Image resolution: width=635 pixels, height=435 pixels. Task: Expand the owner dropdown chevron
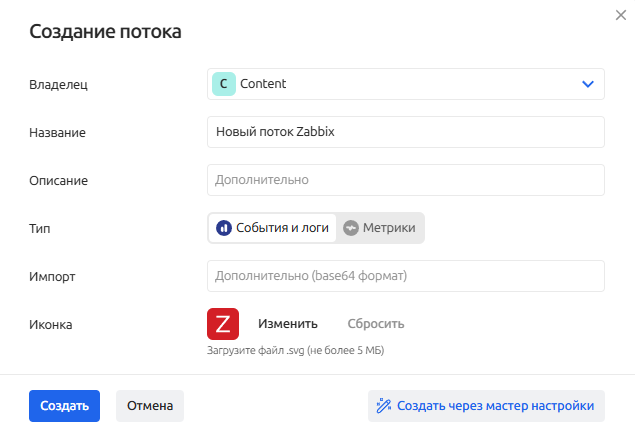(588, 84)
